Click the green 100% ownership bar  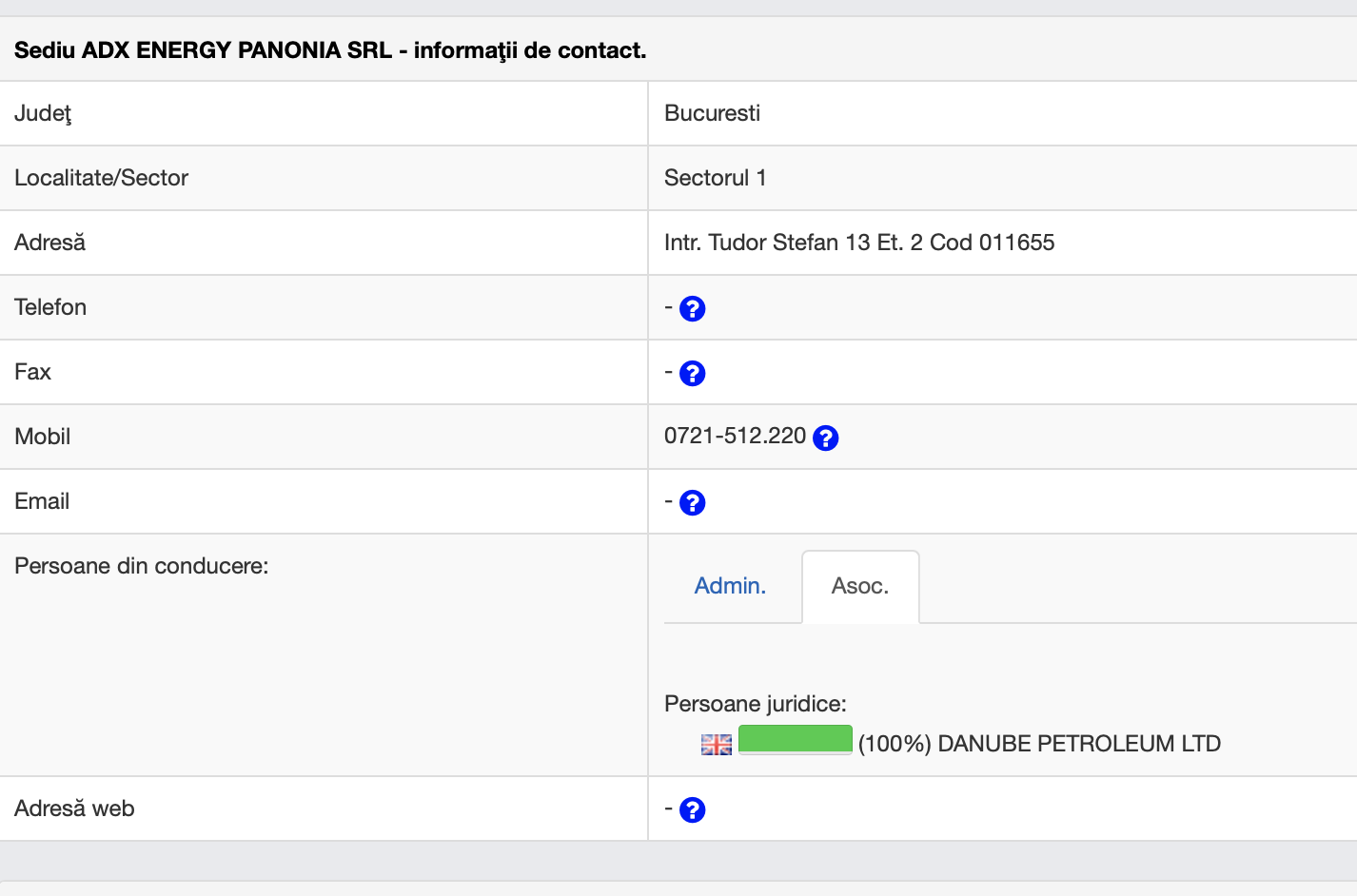795,740
